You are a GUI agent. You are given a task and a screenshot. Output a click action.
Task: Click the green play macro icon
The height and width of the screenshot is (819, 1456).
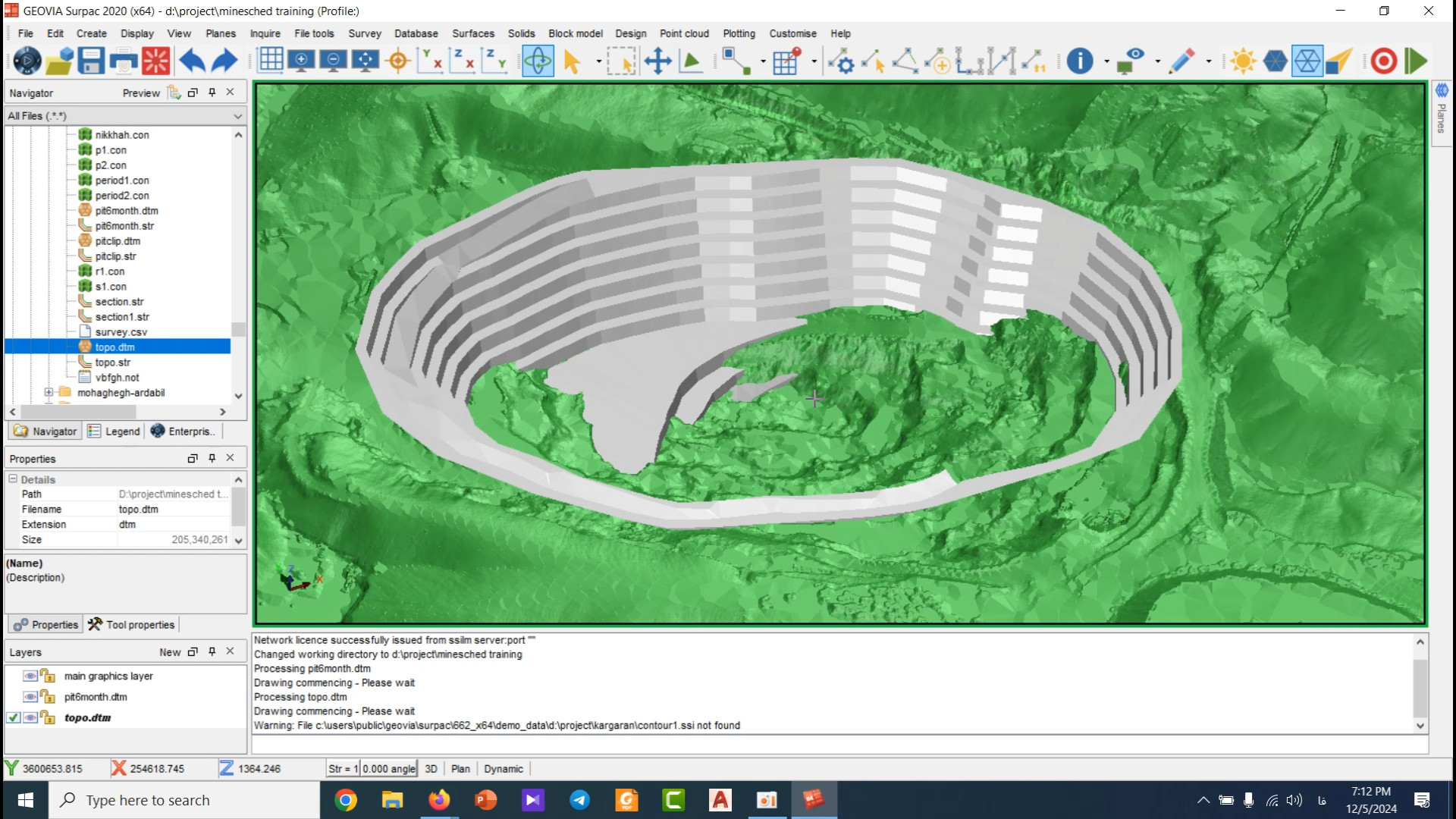point(1416,61)
